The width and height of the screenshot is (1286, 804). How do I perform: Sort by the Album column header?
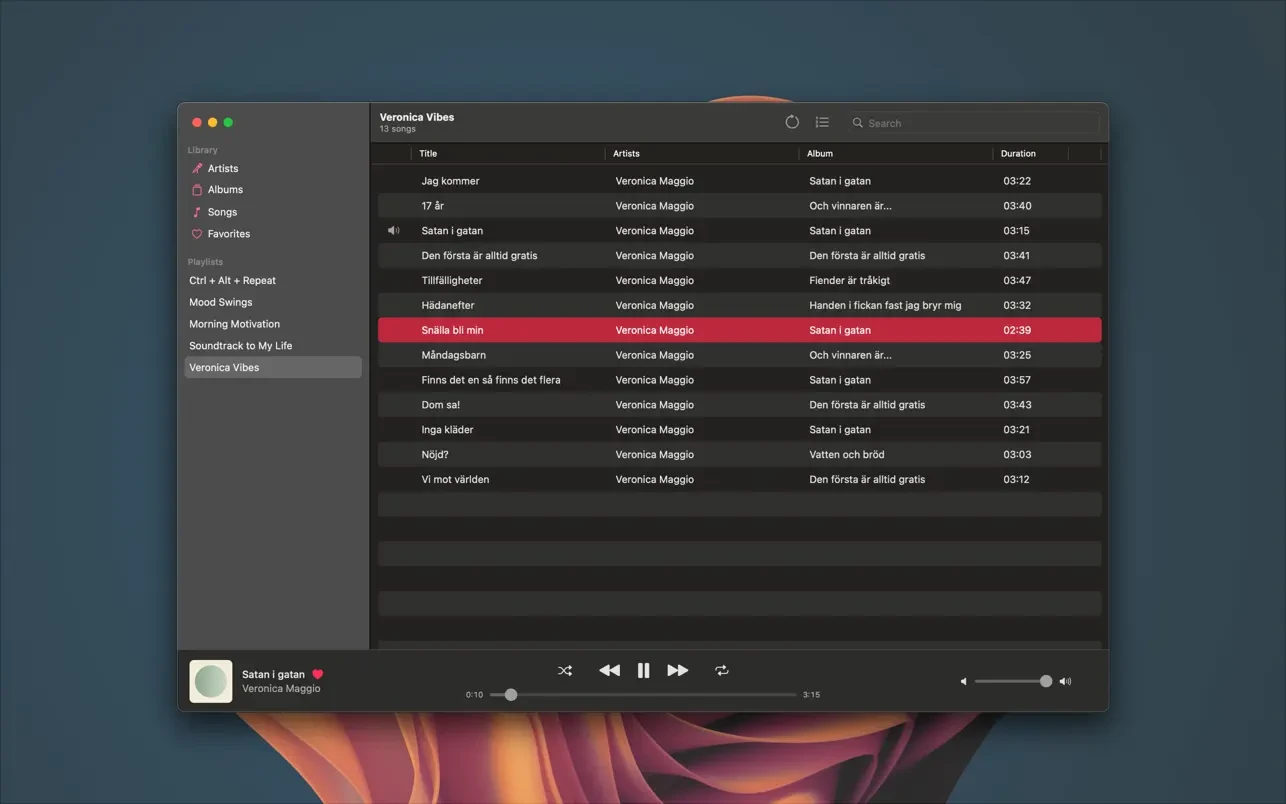coord(820,154)
